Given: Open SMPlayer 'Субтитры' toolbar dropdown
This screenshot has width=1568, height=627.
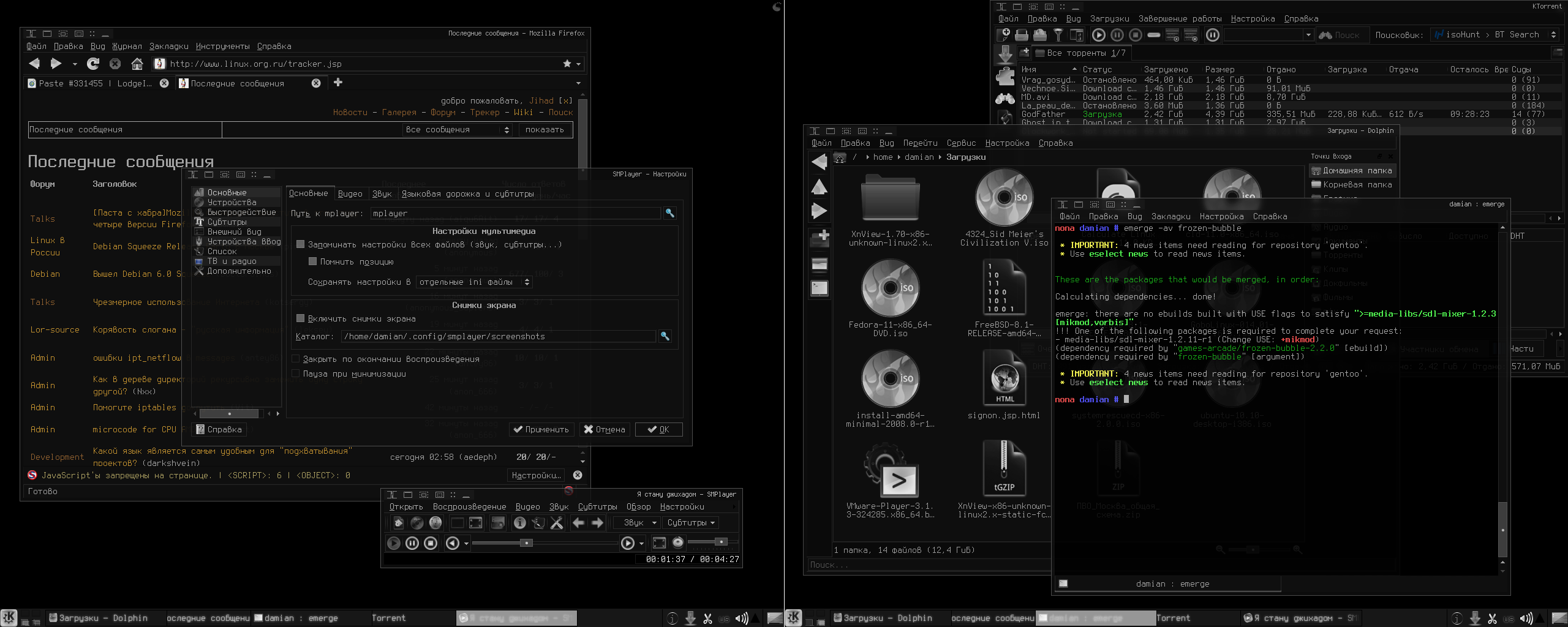Looking at the screenshot, I should (690, 523).
